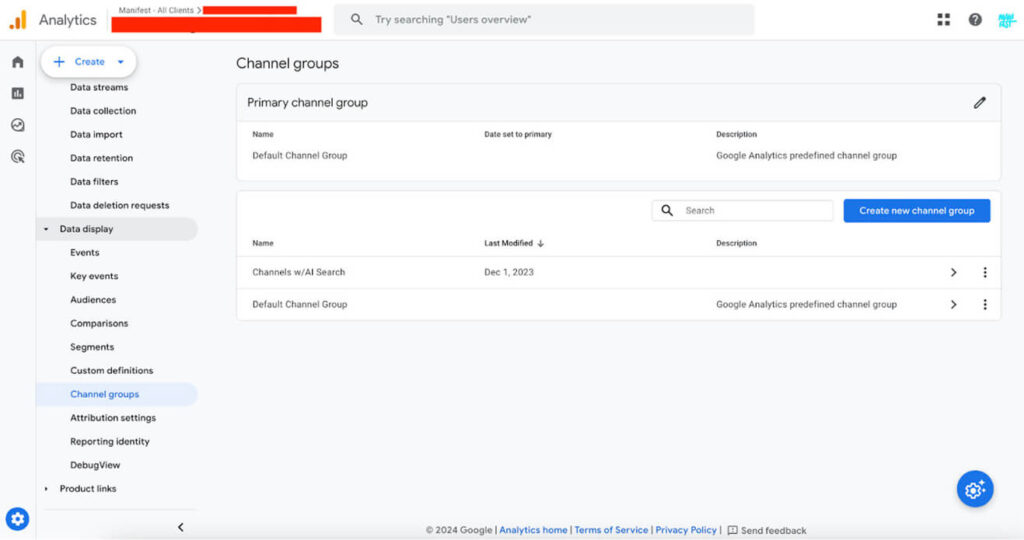The height and width of the screenshot is (540, 1024).
Task: Click Default Channel Group in primary group card
Action: [x=300, y=155]
